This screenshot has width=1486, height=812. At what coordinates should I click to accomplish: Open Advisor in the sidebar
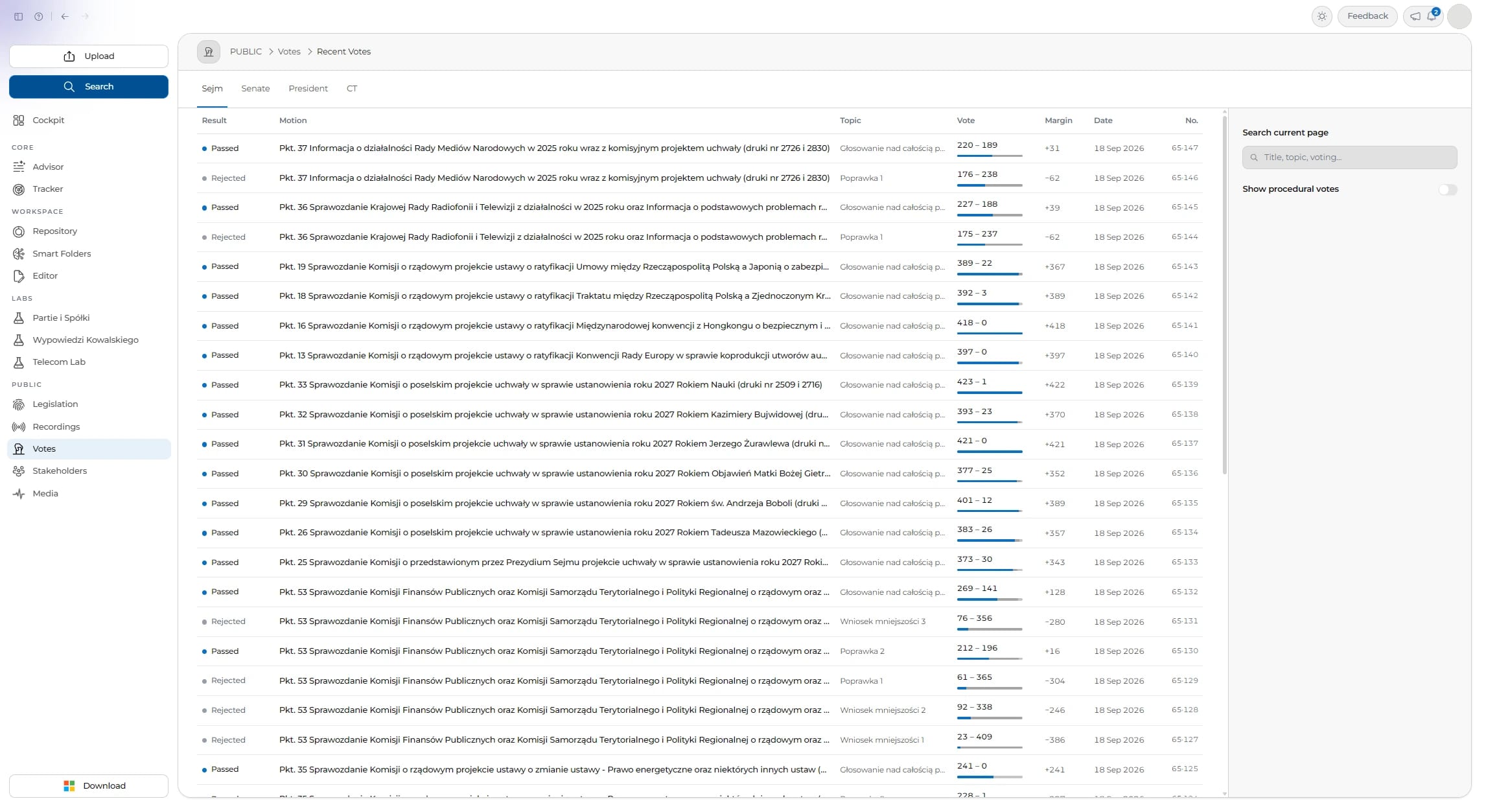click(x=89, y=167)
